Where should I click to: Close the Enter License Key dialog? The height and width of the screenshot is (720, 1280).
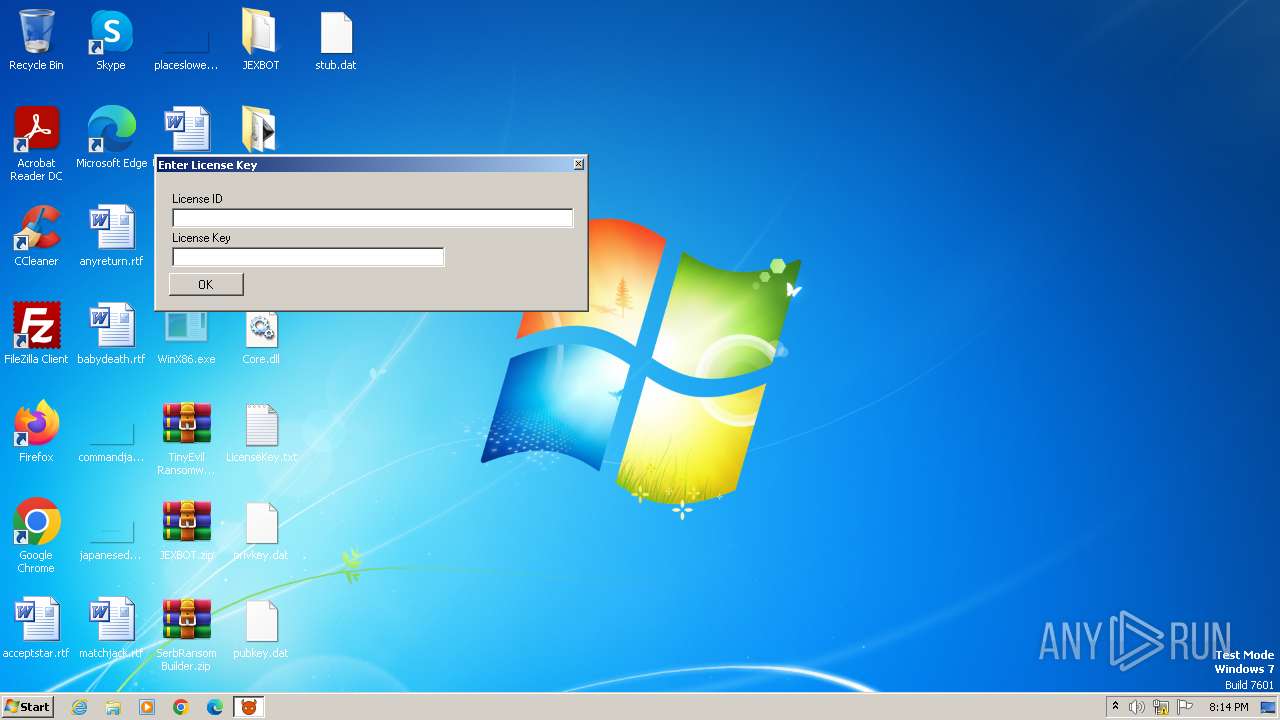click(578, 164)
